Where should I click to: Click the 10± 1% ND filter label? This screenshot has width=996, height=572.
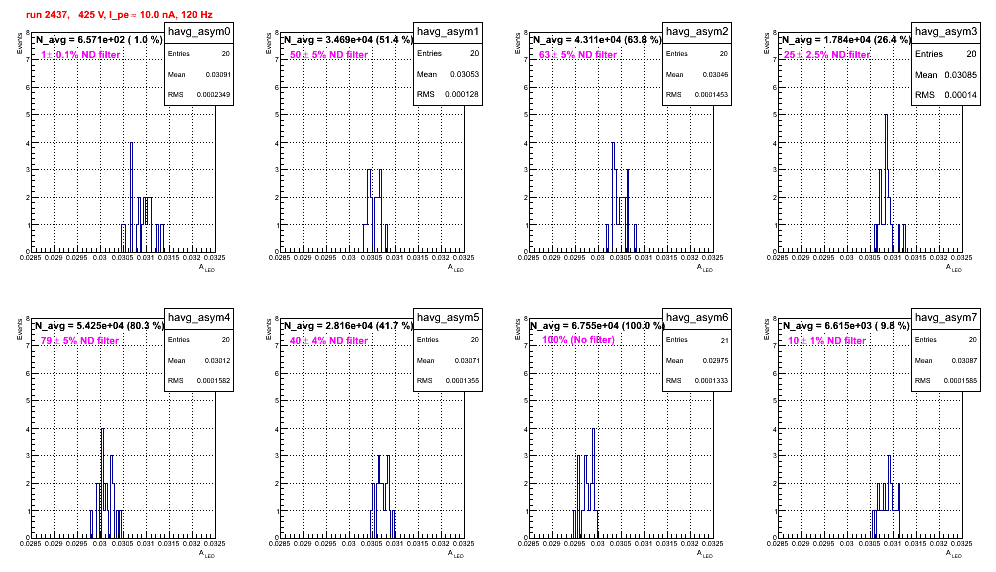click(x=827, y=341)
